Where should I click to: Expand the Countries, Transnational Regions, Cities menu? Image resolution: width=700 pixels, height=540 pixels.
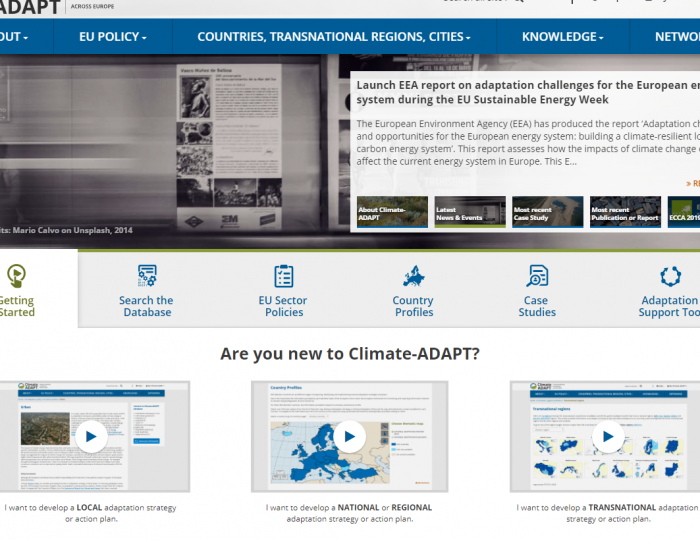(x=334, y=37)
